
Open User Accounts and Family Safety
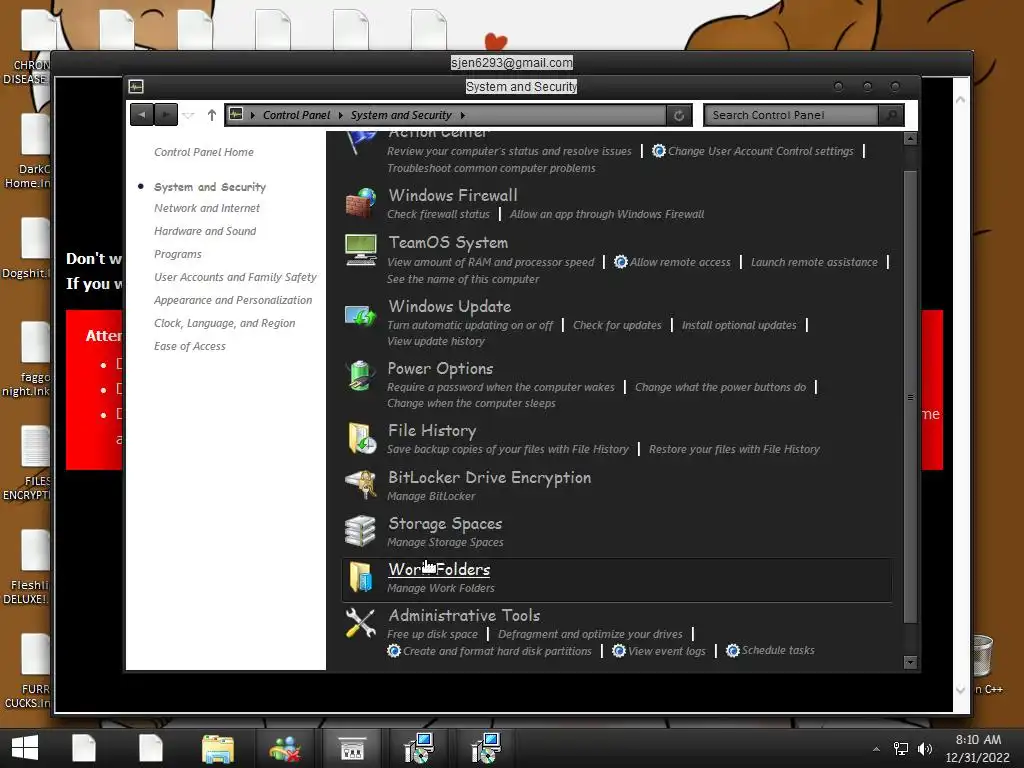(x=235, y=278)
